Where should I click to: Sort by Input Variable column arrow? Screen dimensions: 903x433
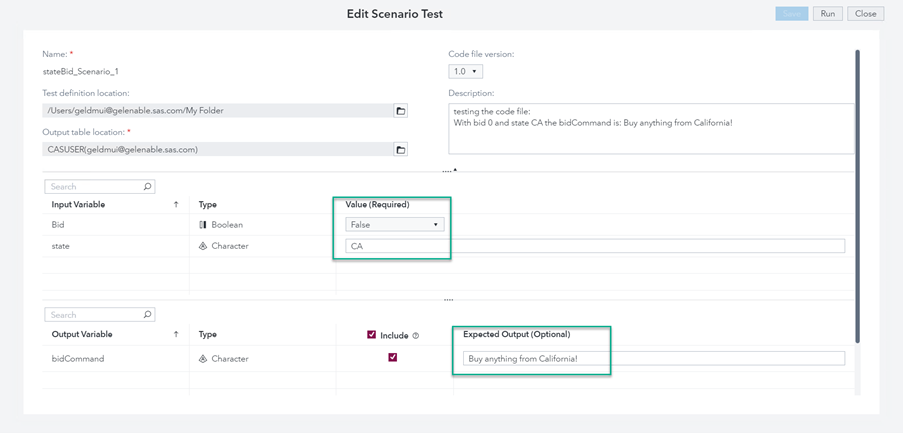click(x=176, y=205)
